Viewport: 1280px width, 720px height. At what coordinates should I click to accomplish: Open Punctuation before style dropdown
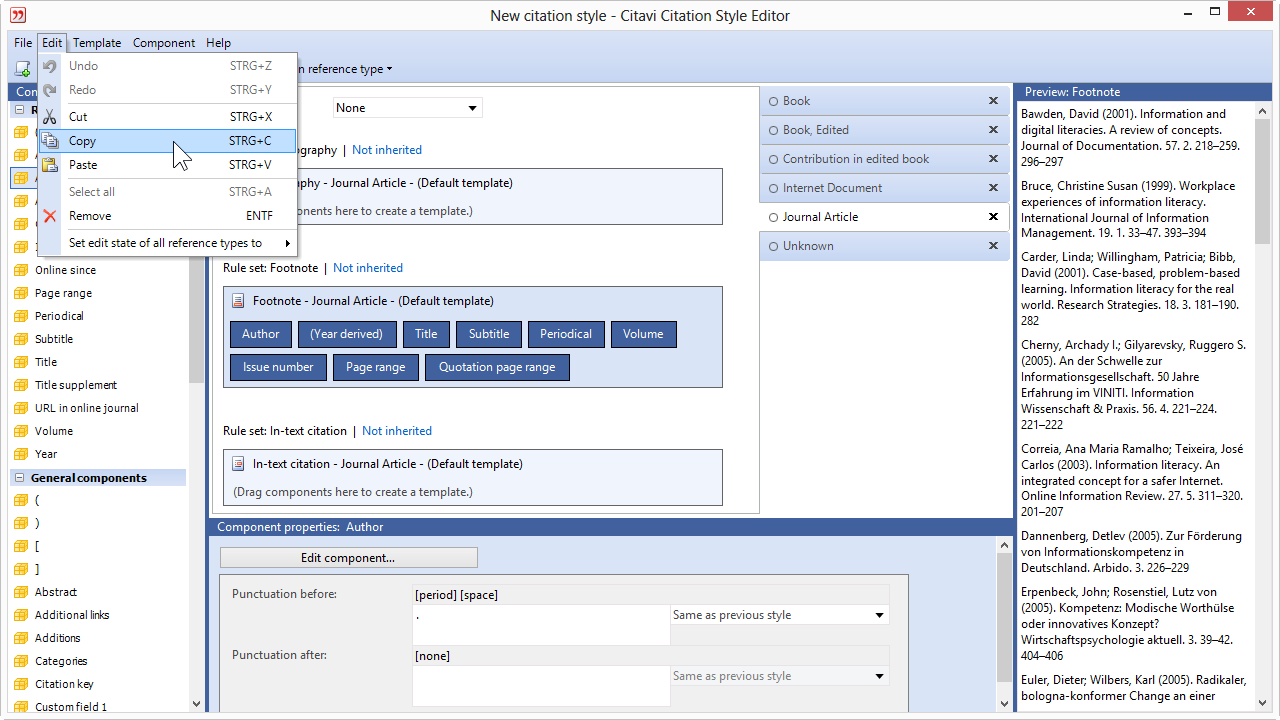coord(779,615)
